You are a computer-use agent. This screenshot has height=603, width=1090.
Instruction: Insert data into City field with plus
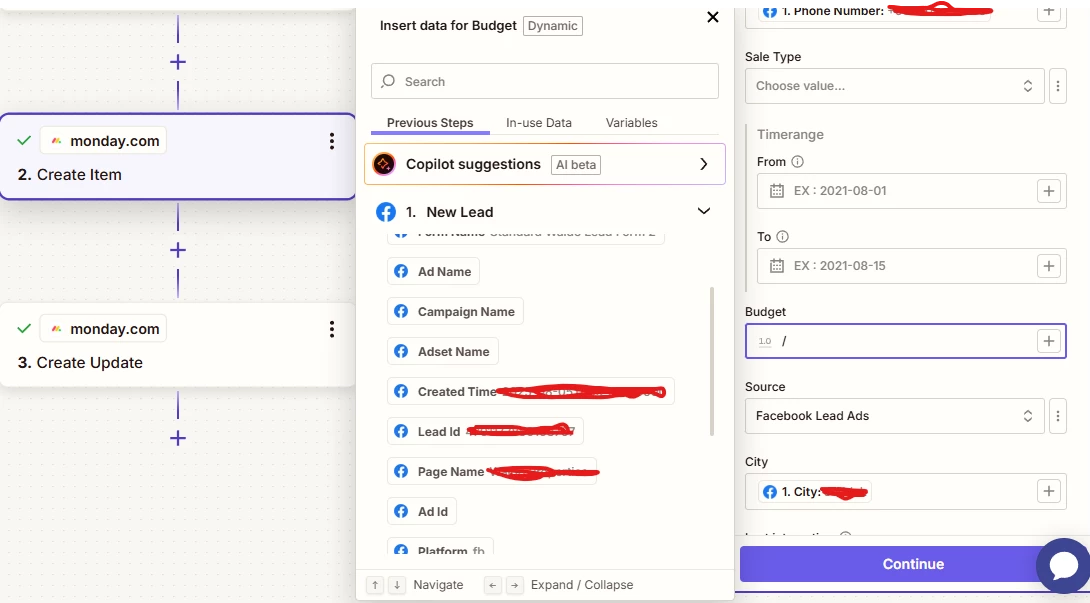[x=1049, y=491]
